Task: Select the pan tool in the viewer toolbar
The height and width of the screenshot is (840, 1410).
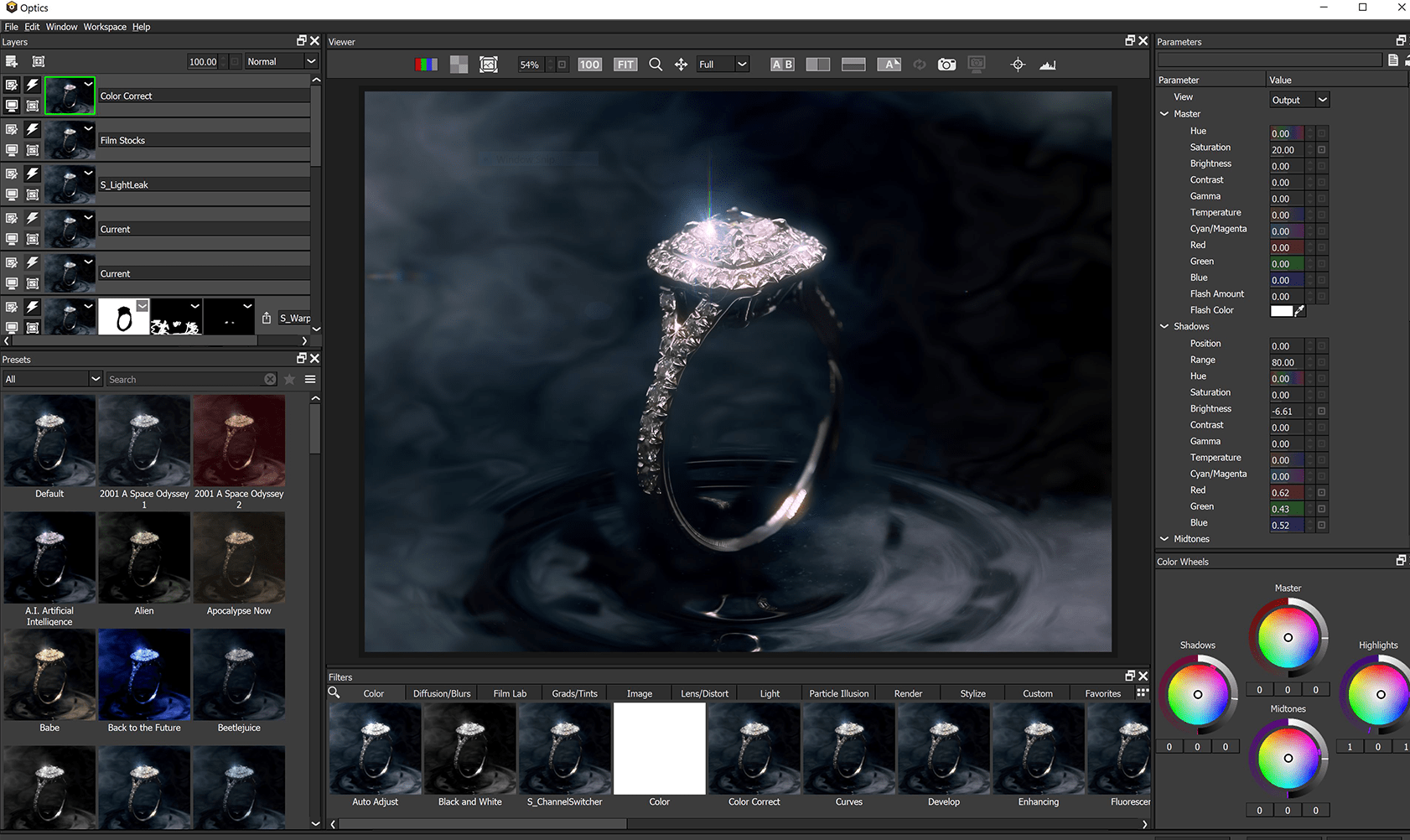Action: click(681, 64)
